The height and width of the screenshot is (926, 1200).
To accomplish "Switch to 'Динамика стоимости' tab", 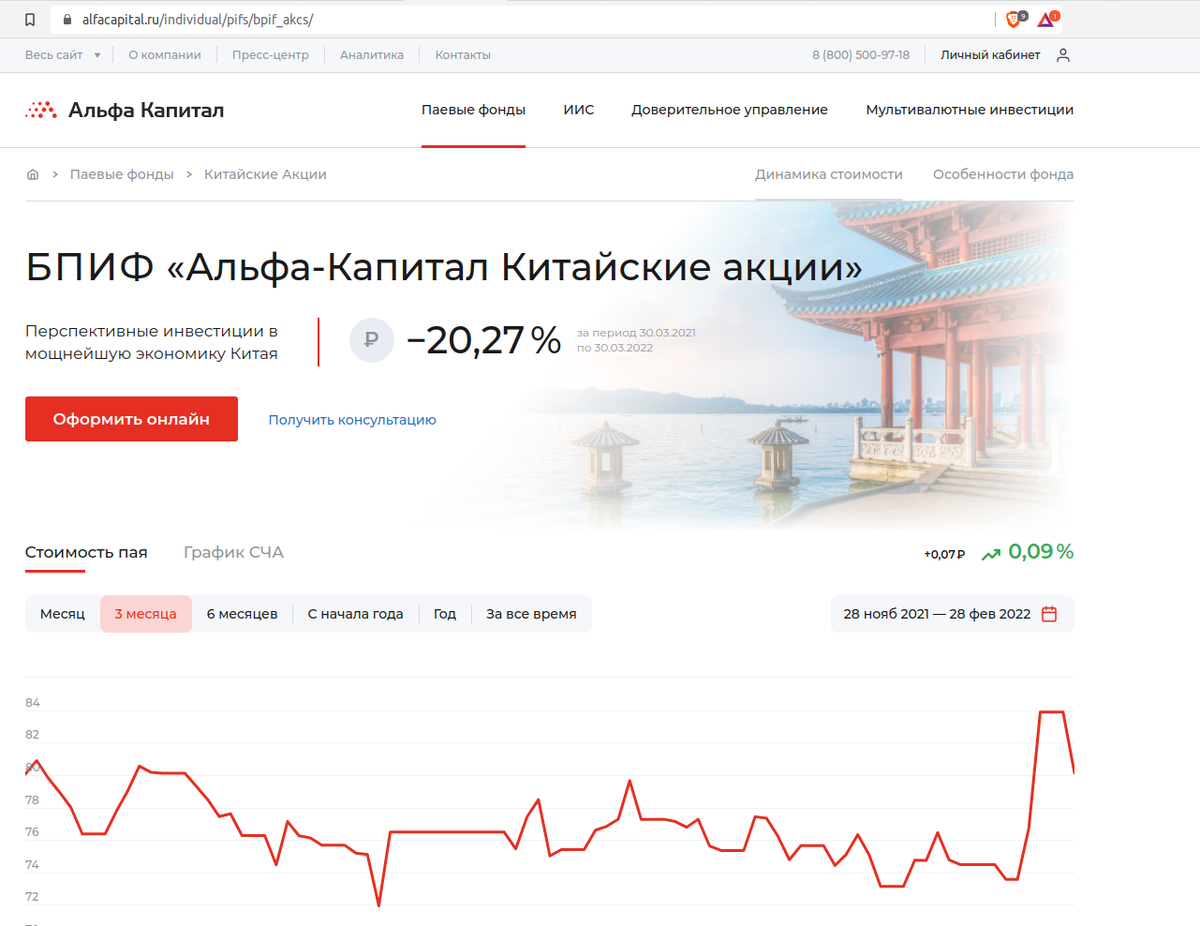I will pyautogui.click(x=829, y=174).
